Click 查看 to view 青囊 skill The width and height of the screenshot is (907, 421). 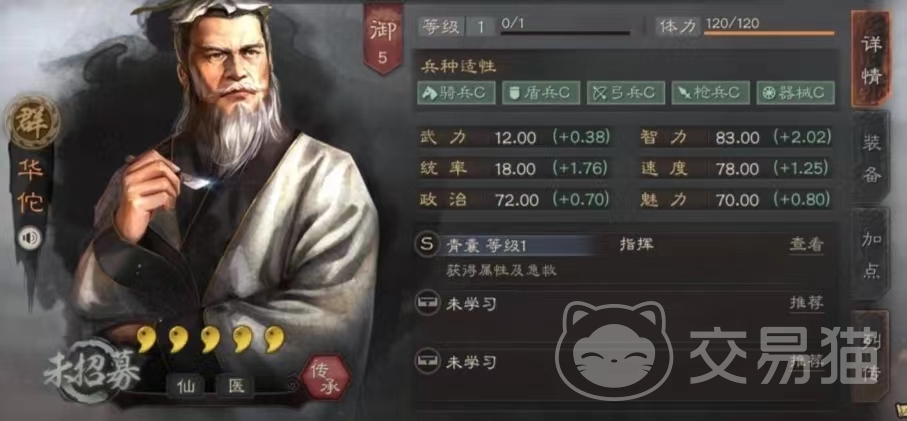806,245
